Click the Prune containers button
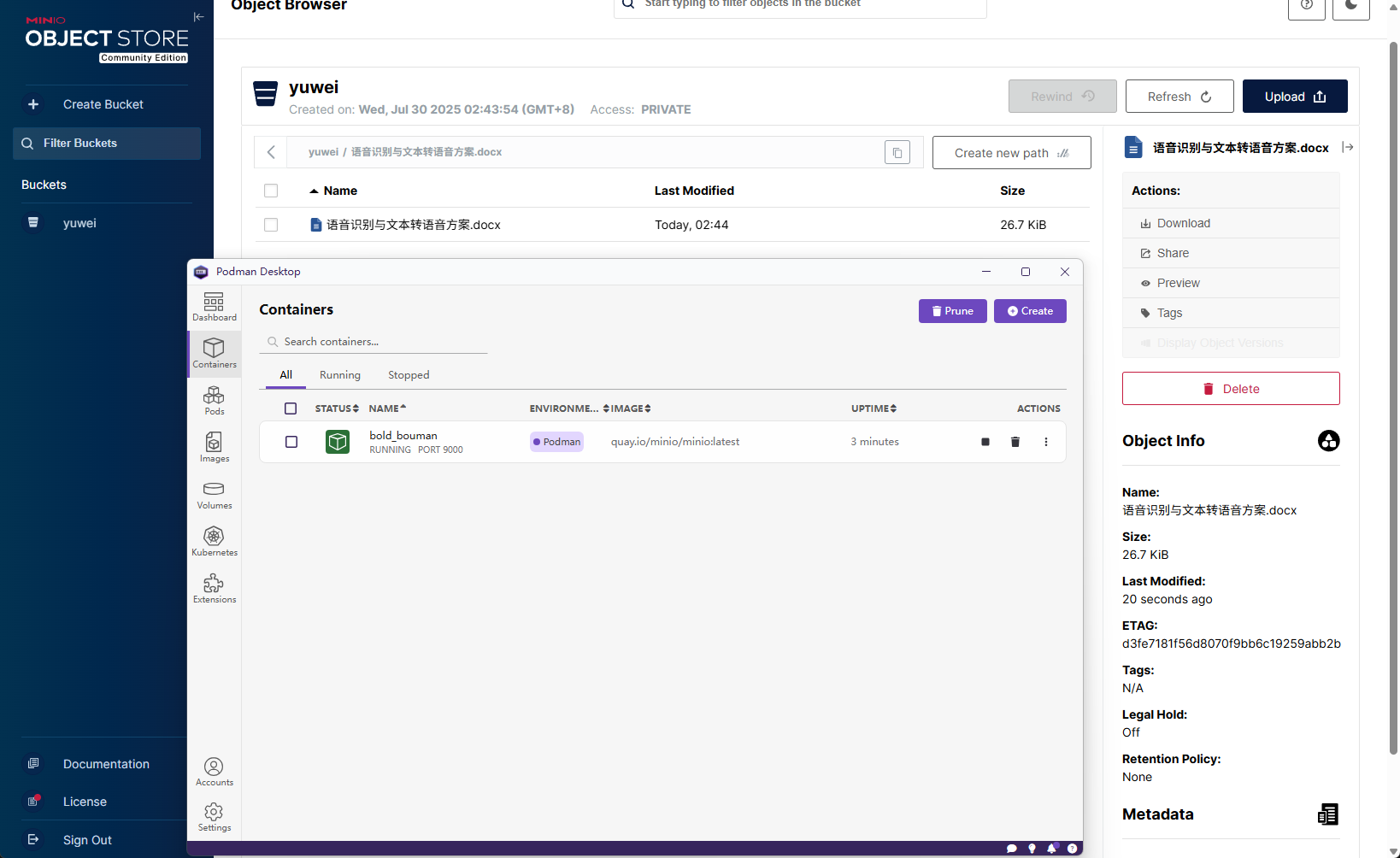The height and width of the screenshot is (858, 1400). point(953,311)
